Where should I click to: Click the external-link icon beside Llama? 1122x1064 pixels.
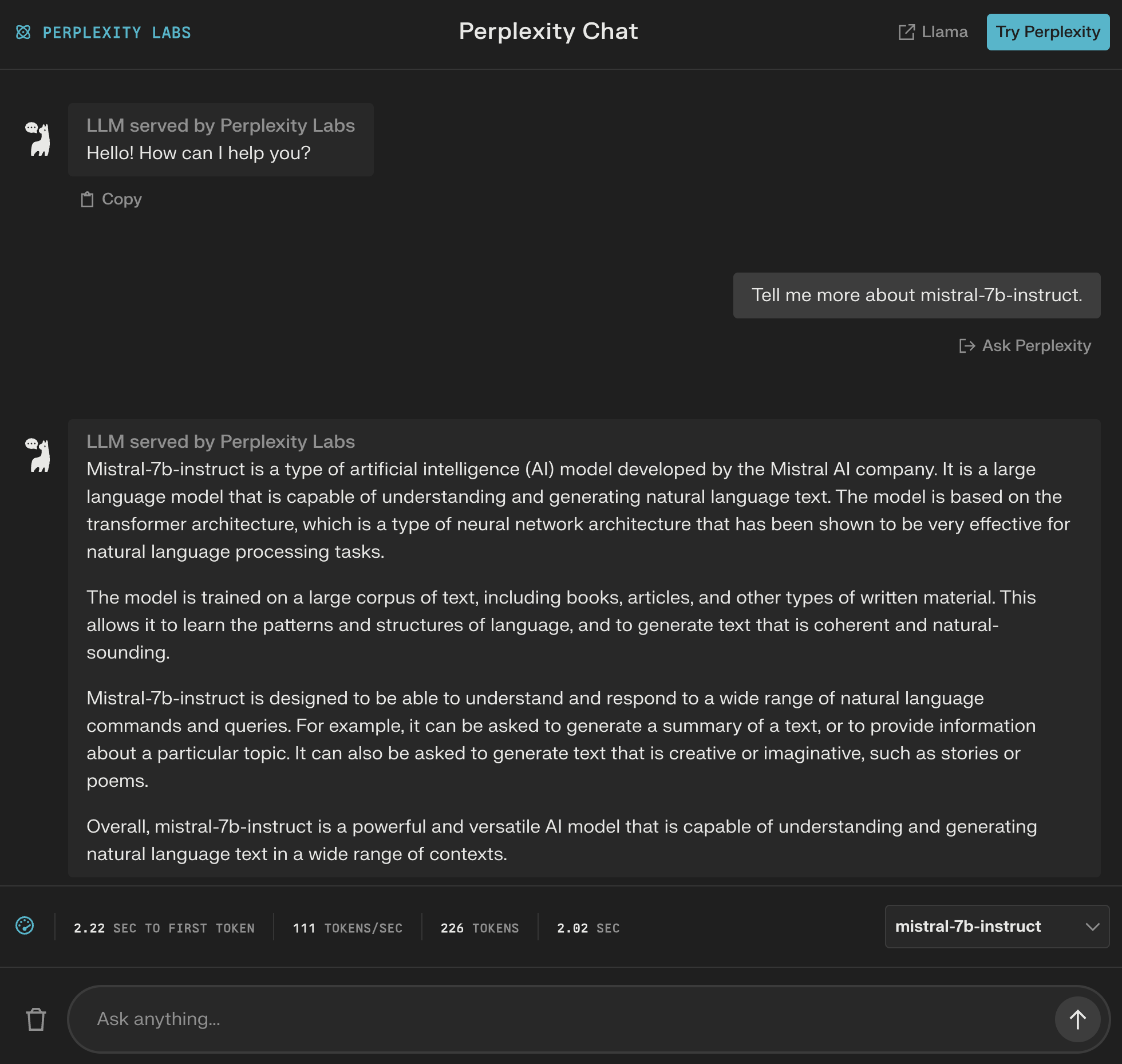pyautogui.click(x=907, y=32)
